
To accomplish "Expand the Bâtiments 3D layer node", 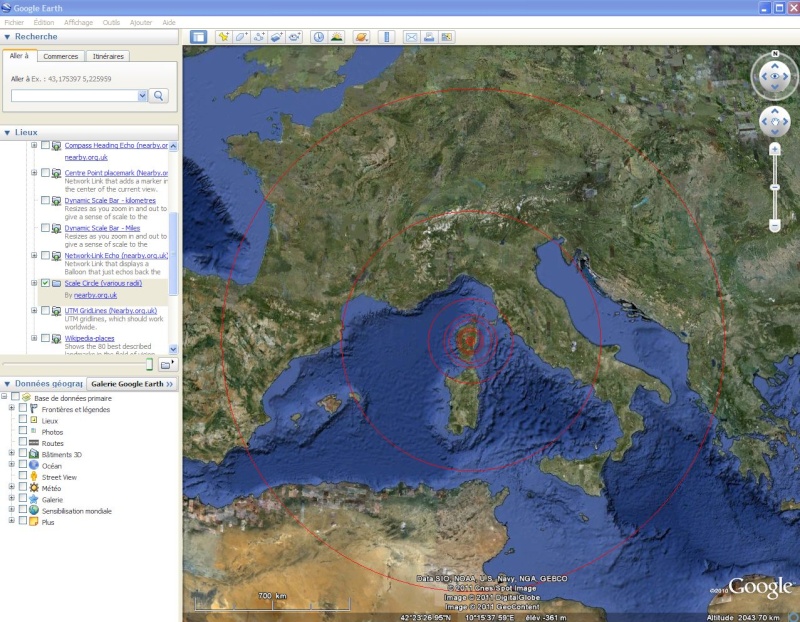I will (x=11, y=453).
